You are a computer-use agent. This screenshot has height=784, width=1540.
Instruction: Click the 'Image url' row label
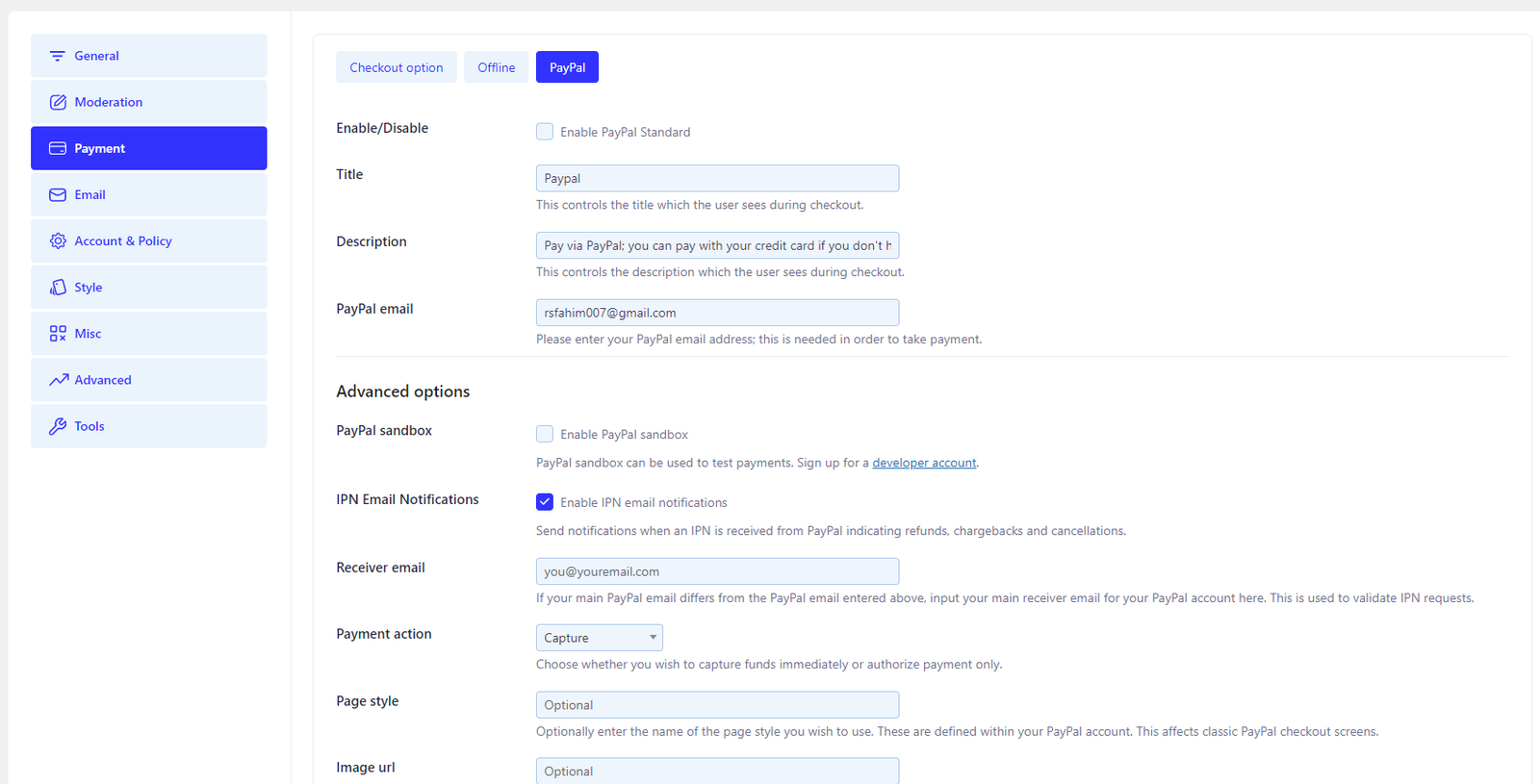[x=366, y=768]
